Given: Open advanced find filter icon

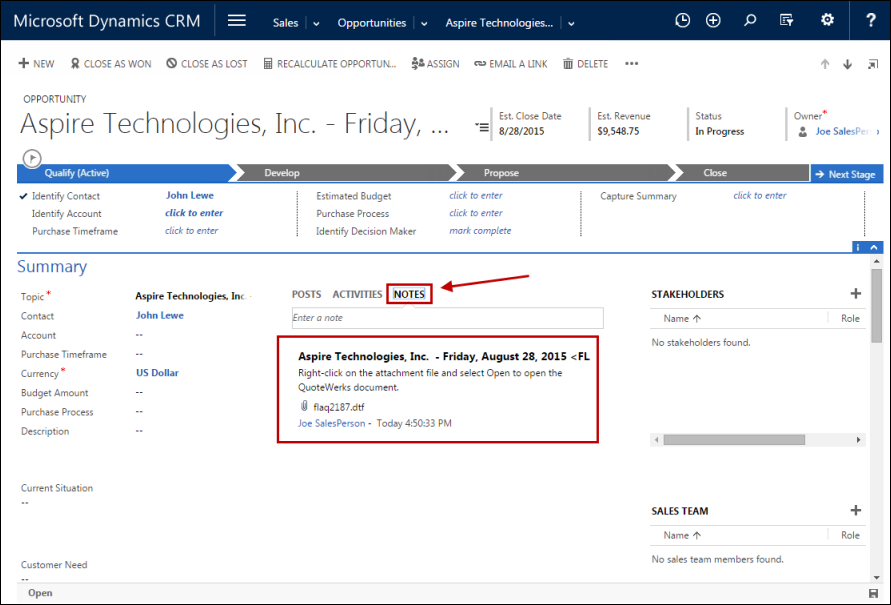Looking at the screenshot, I should pyautogui.click(x=787, y=21).
